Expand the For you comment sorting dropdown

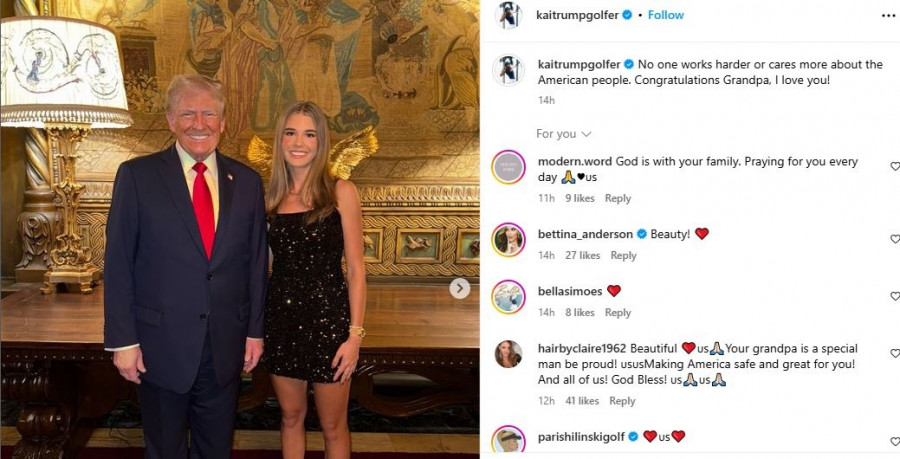(564, 134)
